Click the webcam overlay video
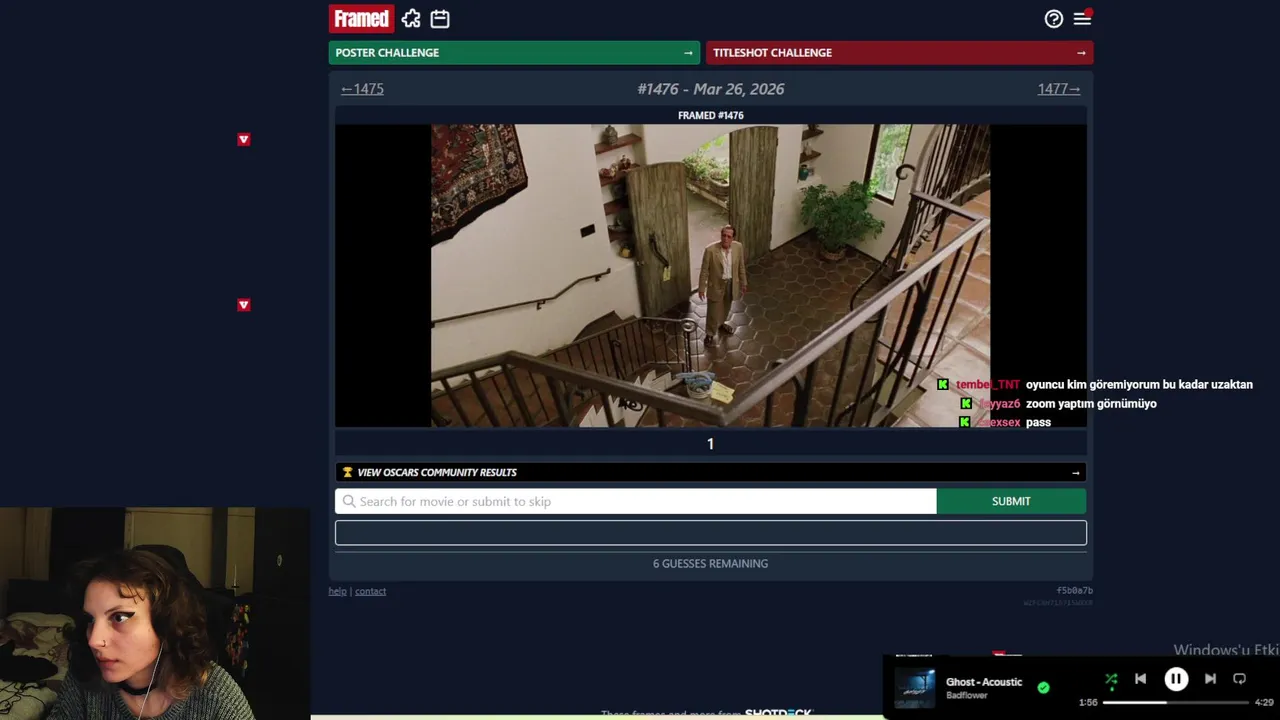 pyautogui.click(x=155, y=613)
